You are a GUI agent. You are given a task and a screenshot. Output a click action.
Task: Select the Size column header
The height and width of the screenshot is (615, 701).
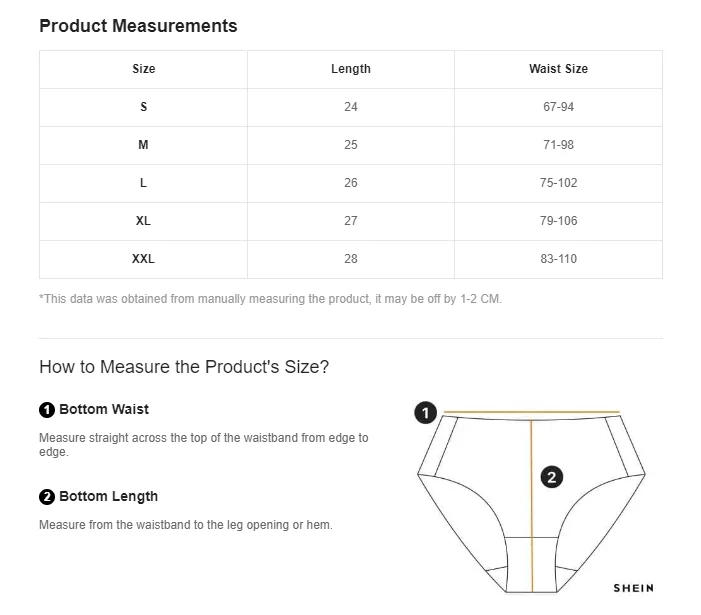pos(144,69)
